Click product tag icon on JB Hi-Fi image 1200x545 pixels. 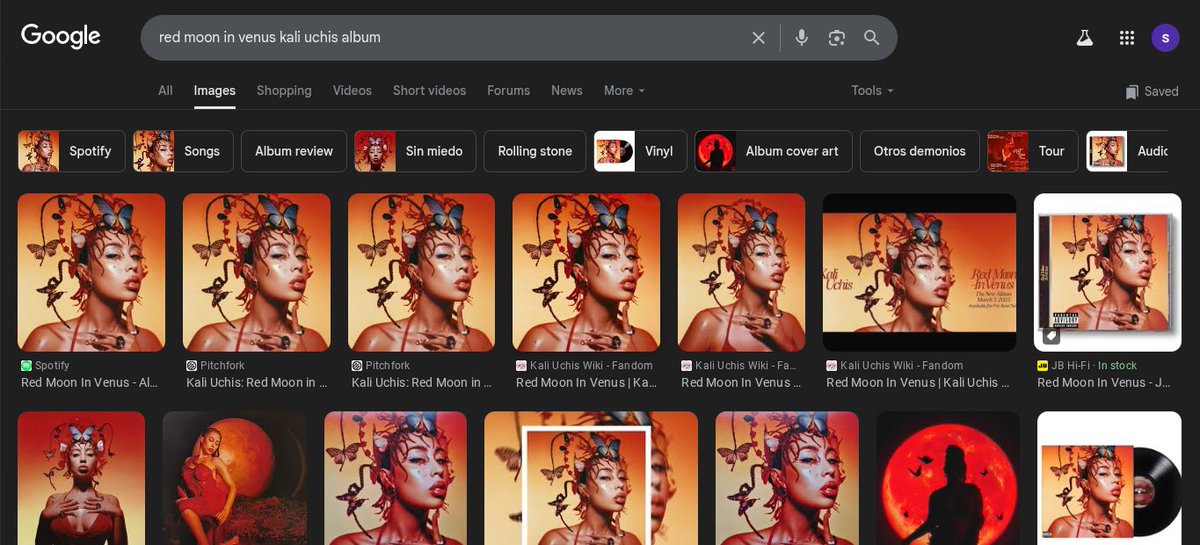pos(1051,335)
